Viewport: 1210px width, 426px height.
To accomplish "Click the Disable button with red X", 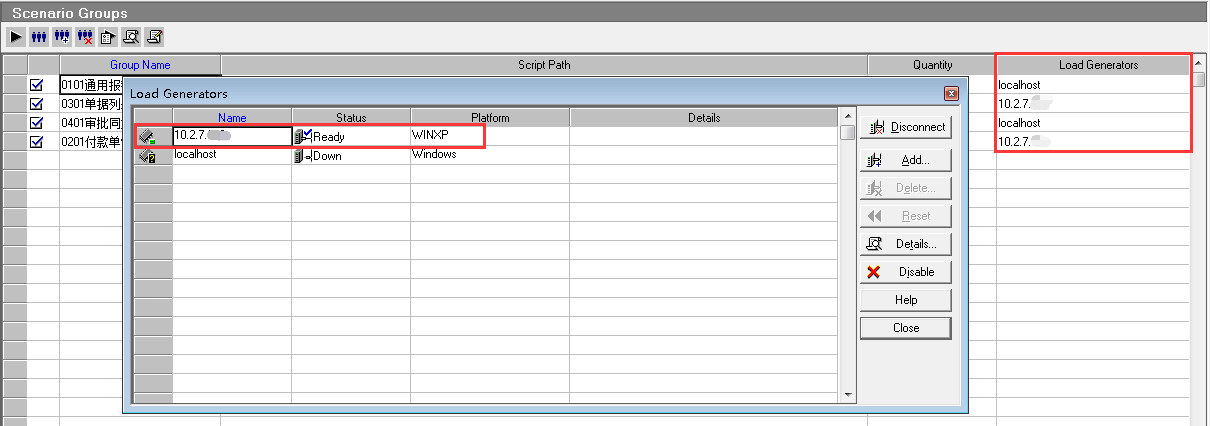I will pos(905,272).
